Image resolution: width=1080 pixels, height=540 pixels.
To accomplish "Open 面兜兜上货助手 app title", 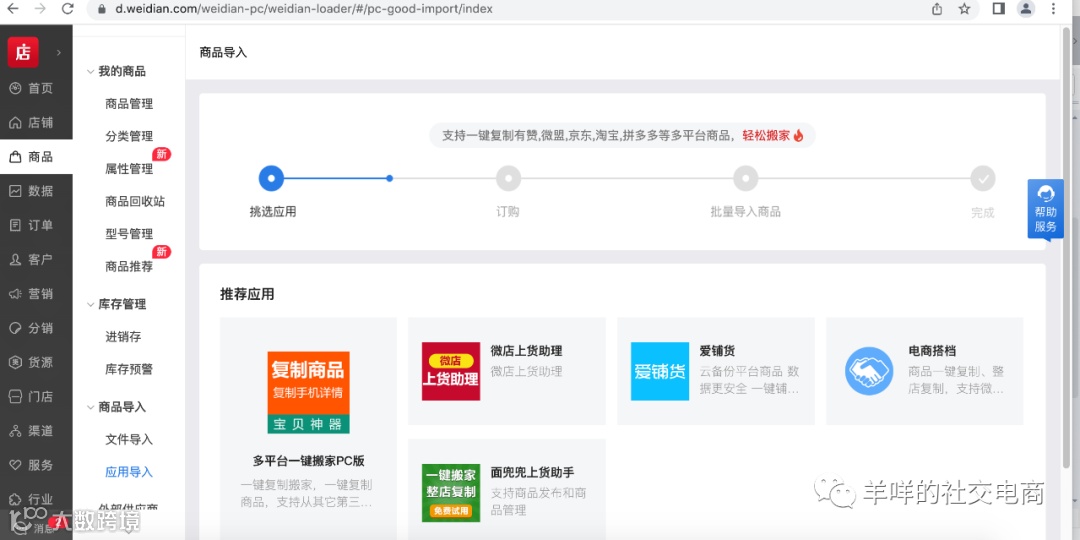I will [532, 472].
